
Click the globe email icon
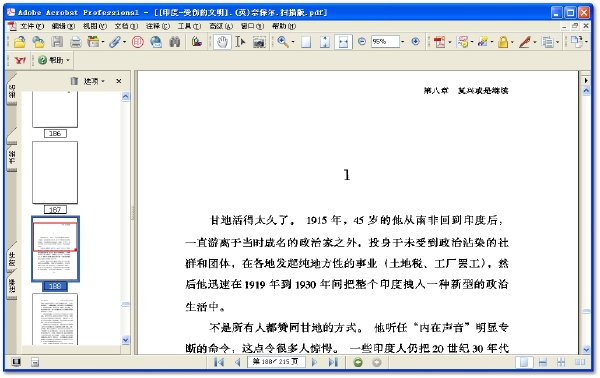coord(156,42)
